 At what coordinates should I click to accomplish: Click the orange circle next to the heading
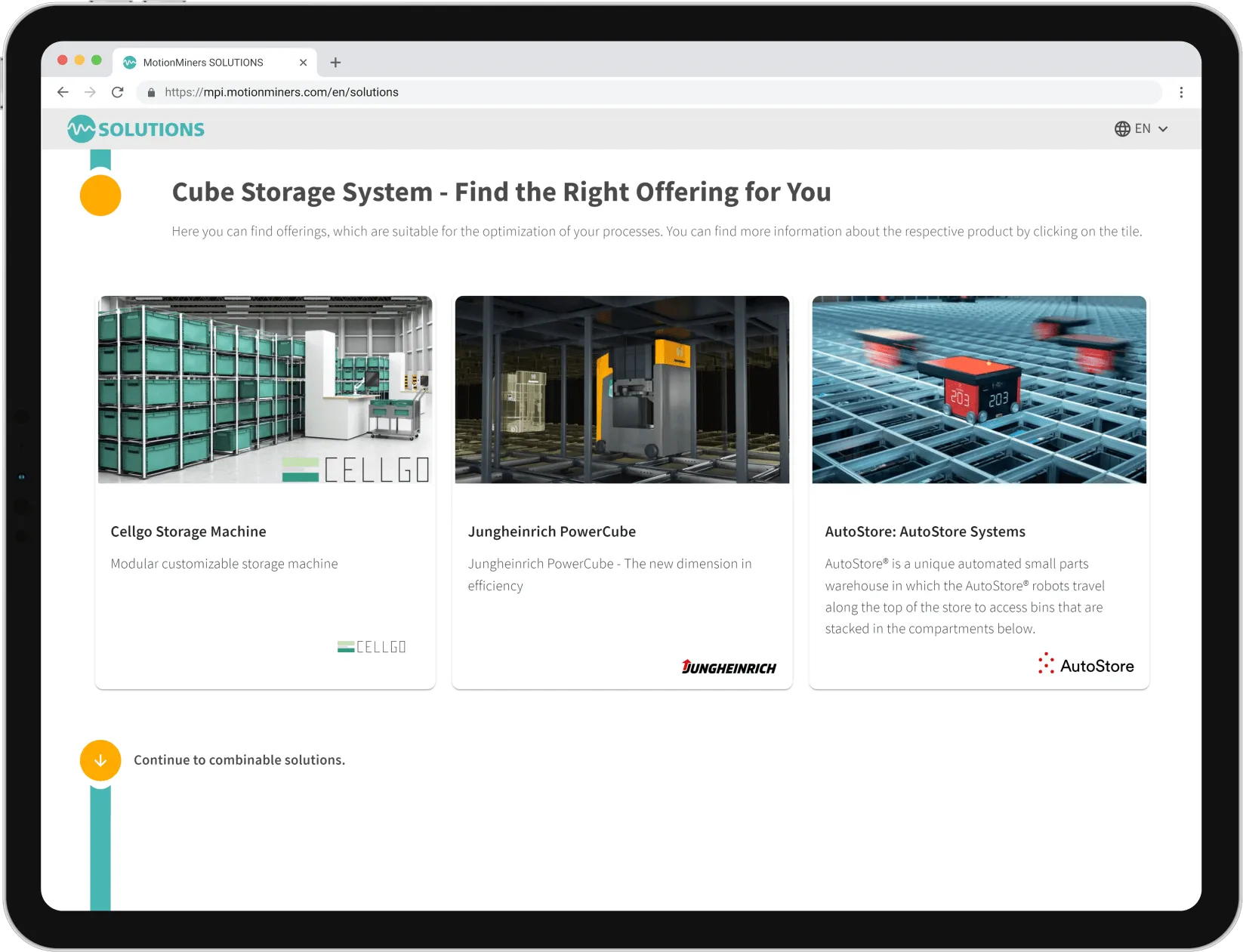click(100, 195)
